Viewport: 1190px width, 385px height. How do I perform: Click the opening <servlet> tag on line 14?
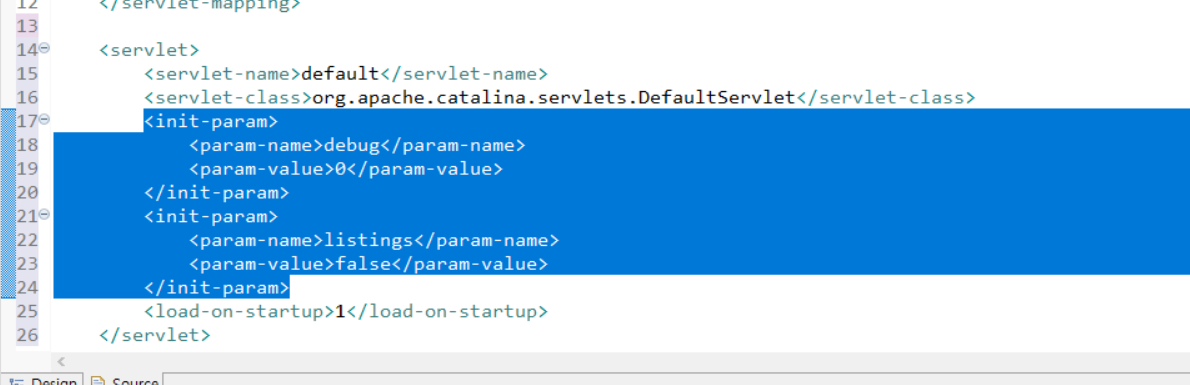149,50
